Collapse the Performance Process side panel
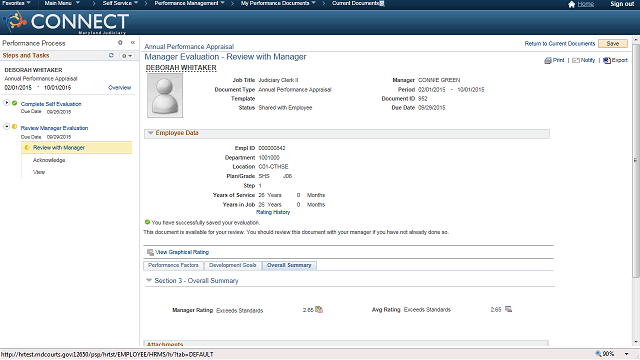 tap(133, 42)
